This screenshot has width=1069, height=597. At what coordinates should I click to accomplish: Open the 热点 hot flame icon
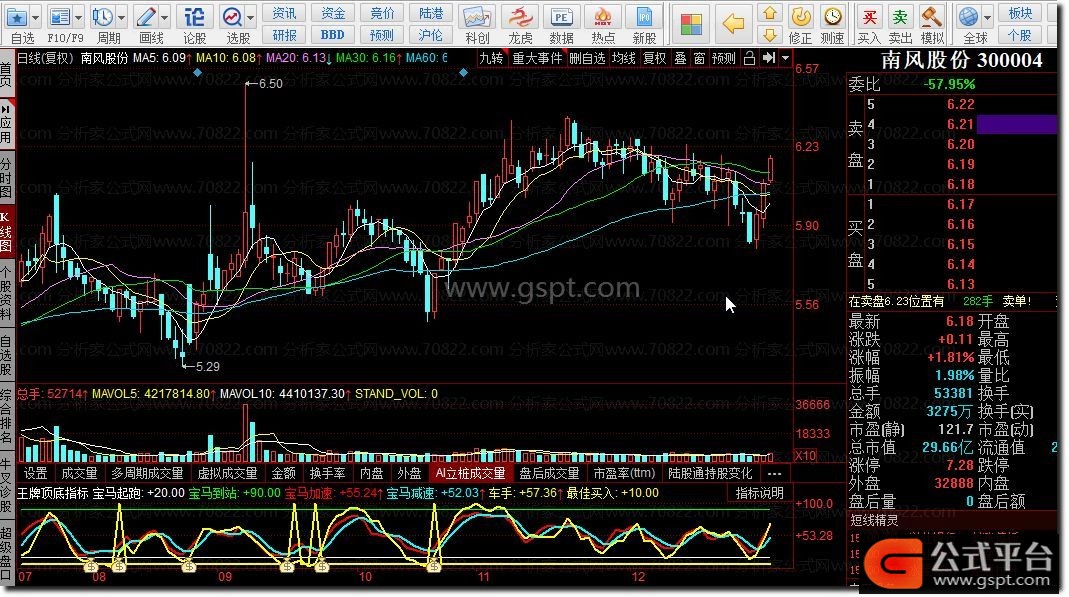(603, 16)
